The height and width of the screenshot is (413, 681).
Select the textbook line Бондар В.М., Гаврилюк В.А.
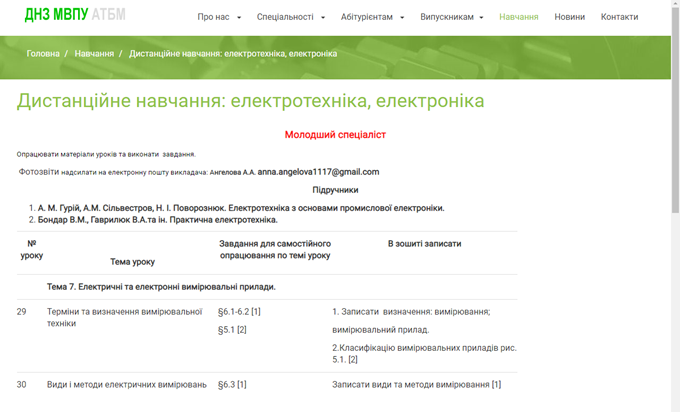[x=158, y=220]
